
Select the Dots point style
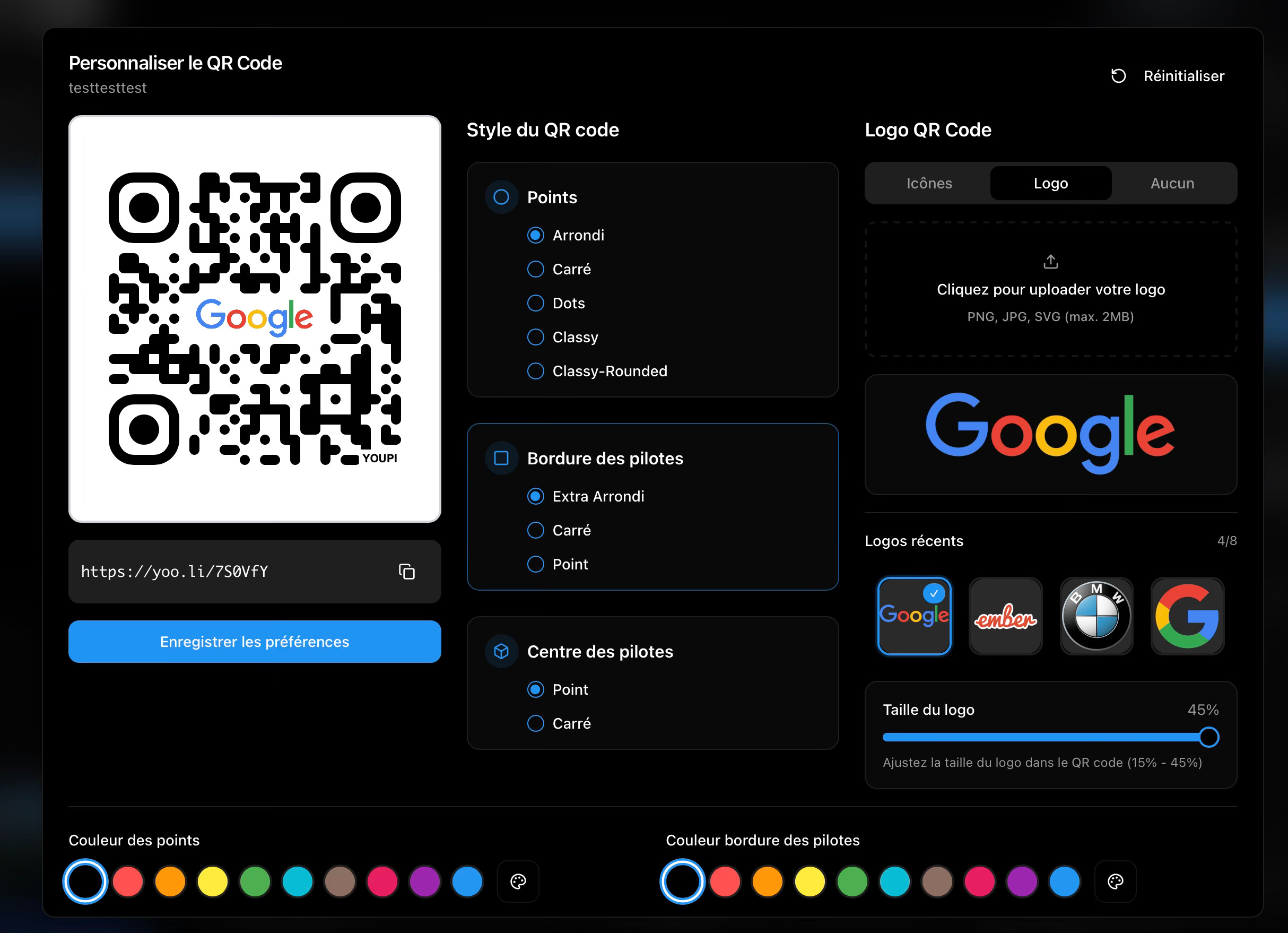[x=536, y=303]
